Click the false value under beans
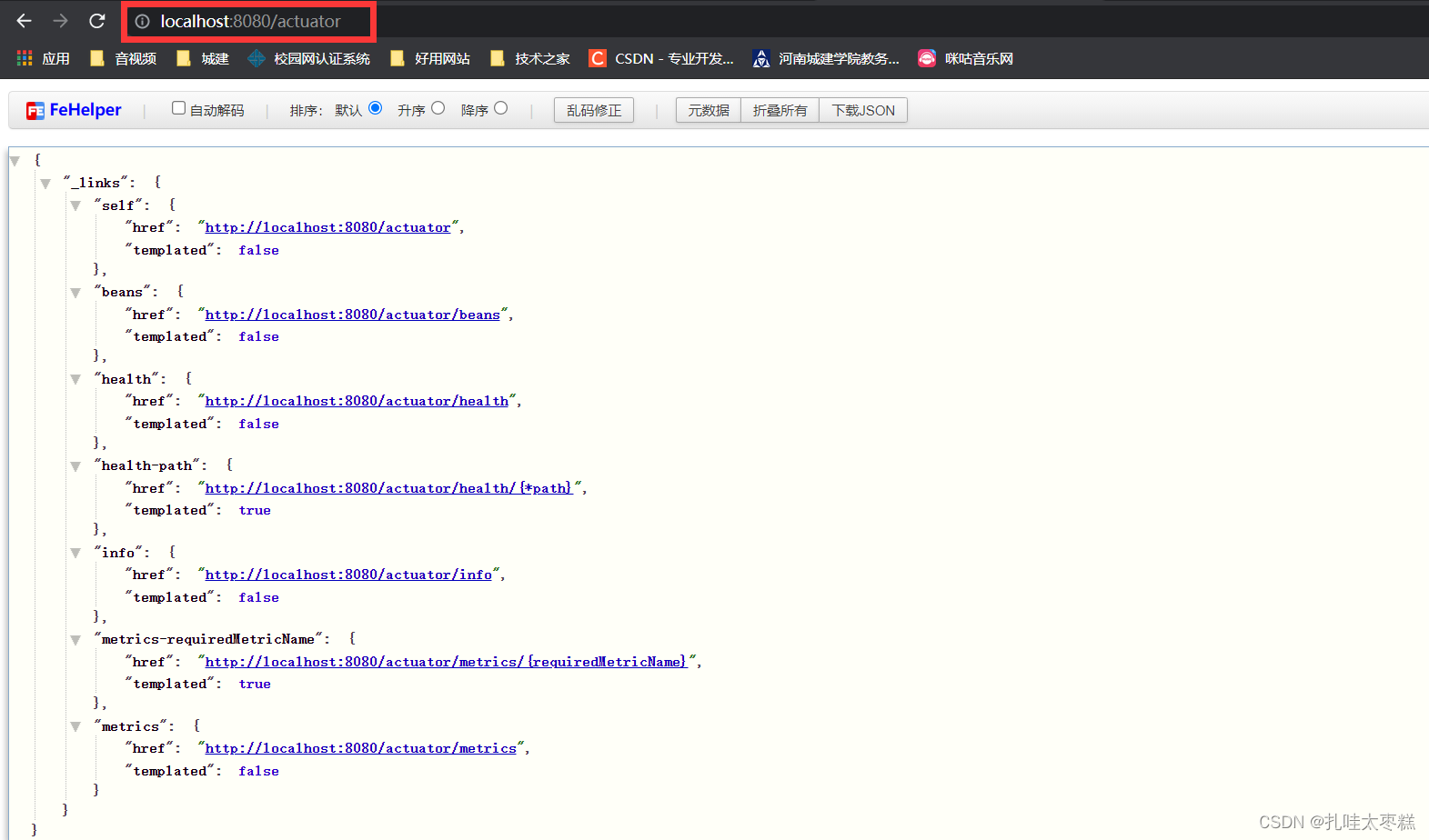The image size is (1429, 840). (258, 336)
